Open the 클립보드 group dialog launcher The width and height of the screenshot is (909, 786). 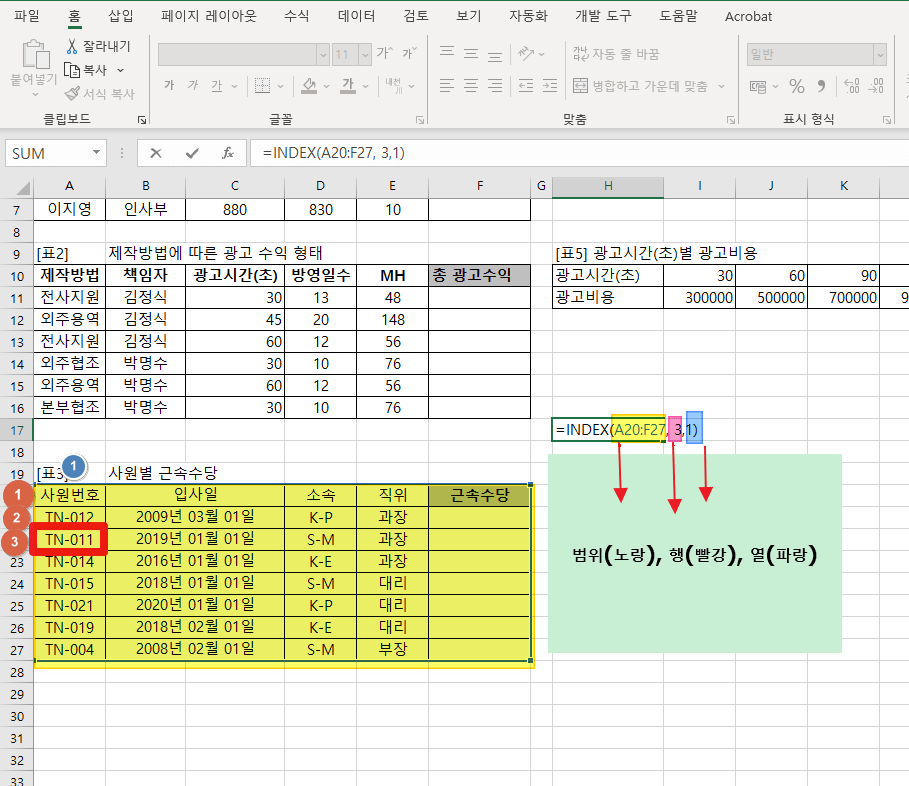(141, 120)
